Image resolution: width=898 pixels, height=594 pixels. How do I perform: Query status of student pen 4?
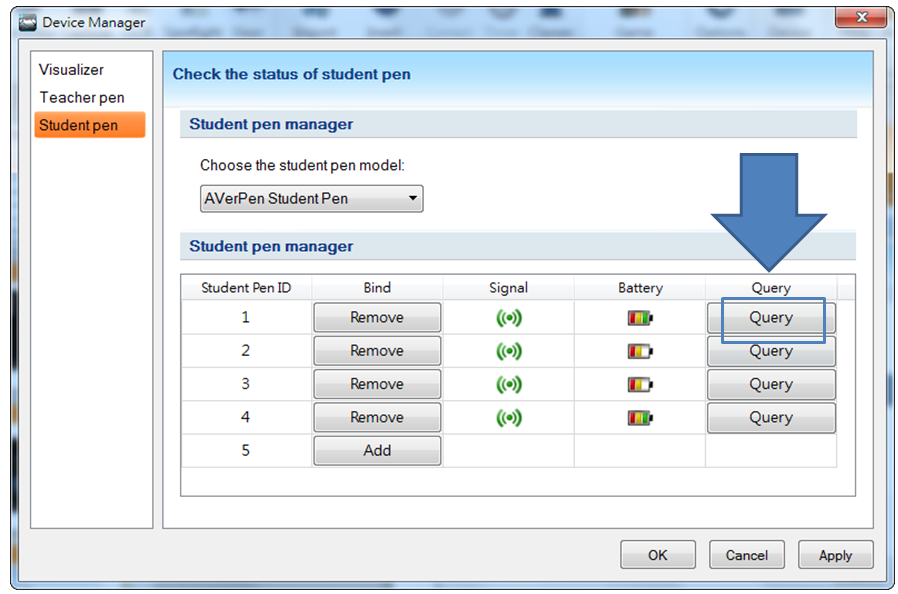[x=771, y=418]
